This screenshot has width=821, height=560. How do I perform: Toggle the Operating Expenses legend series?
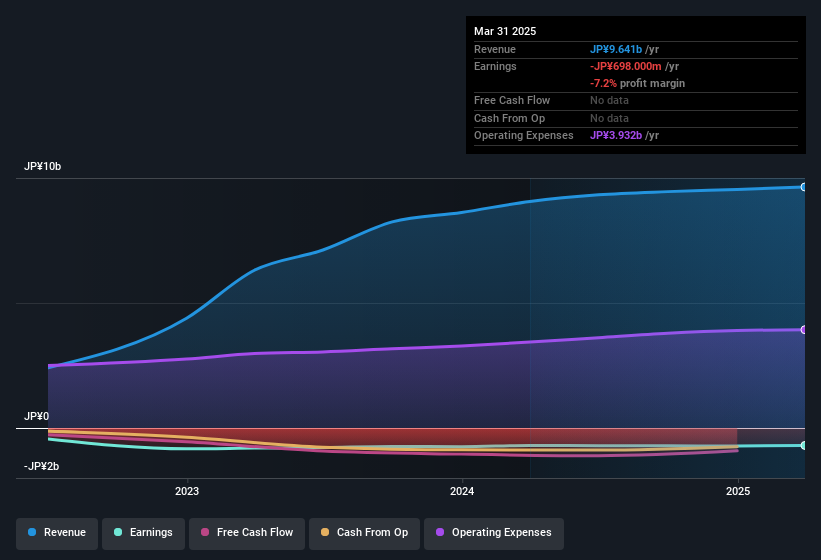494,533
